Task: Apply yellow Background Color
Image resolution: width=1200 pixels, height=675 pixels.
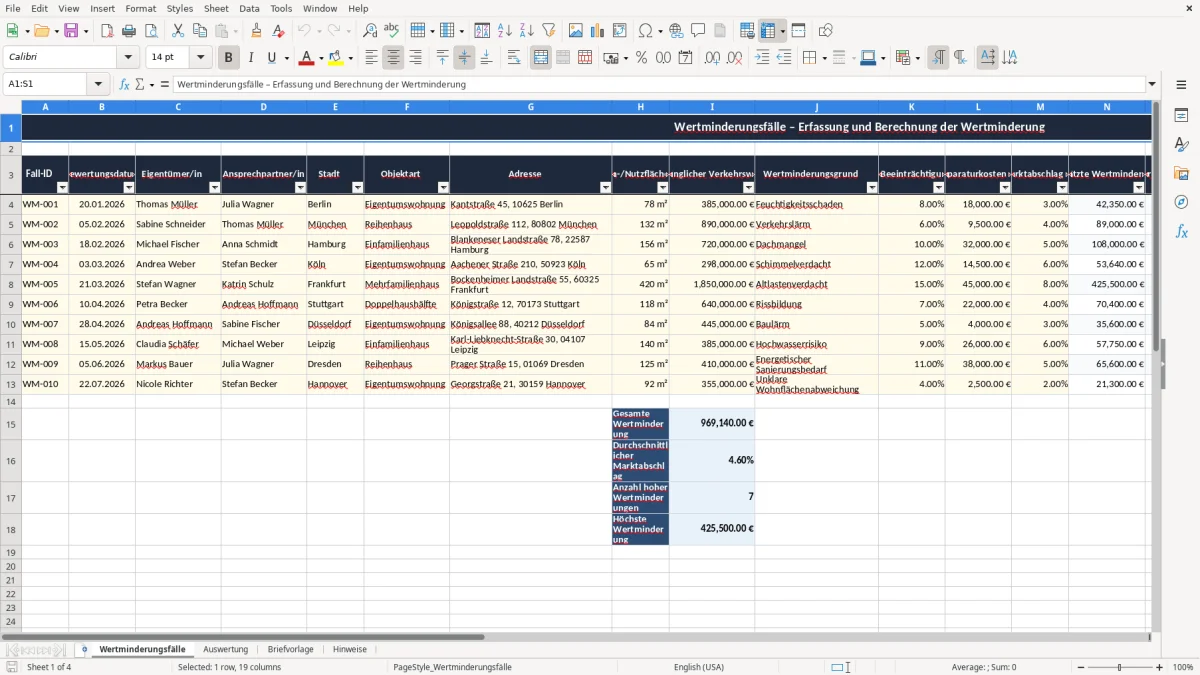Action: click(336, 58)
